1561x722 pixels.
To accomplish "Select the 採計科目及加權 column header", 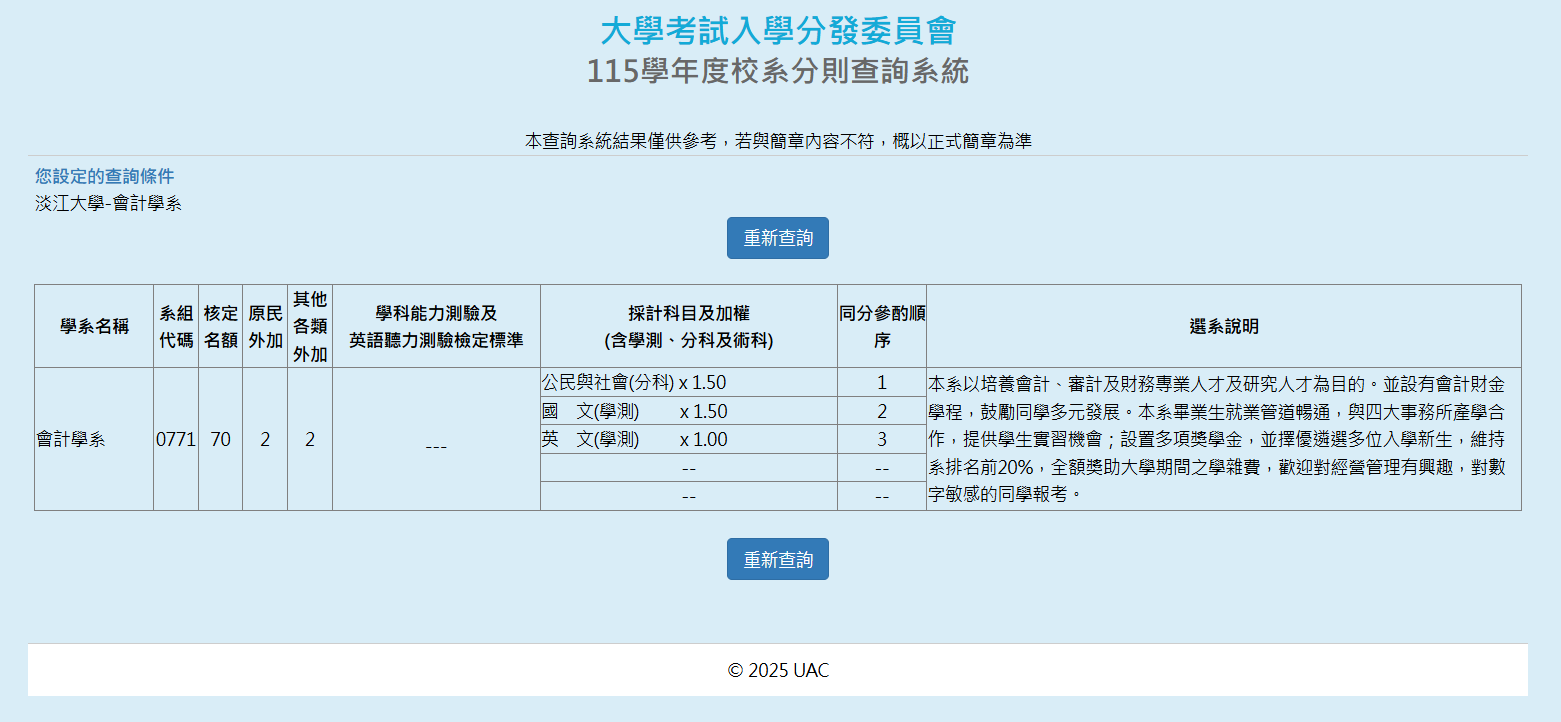I will [x=688, y=326].
